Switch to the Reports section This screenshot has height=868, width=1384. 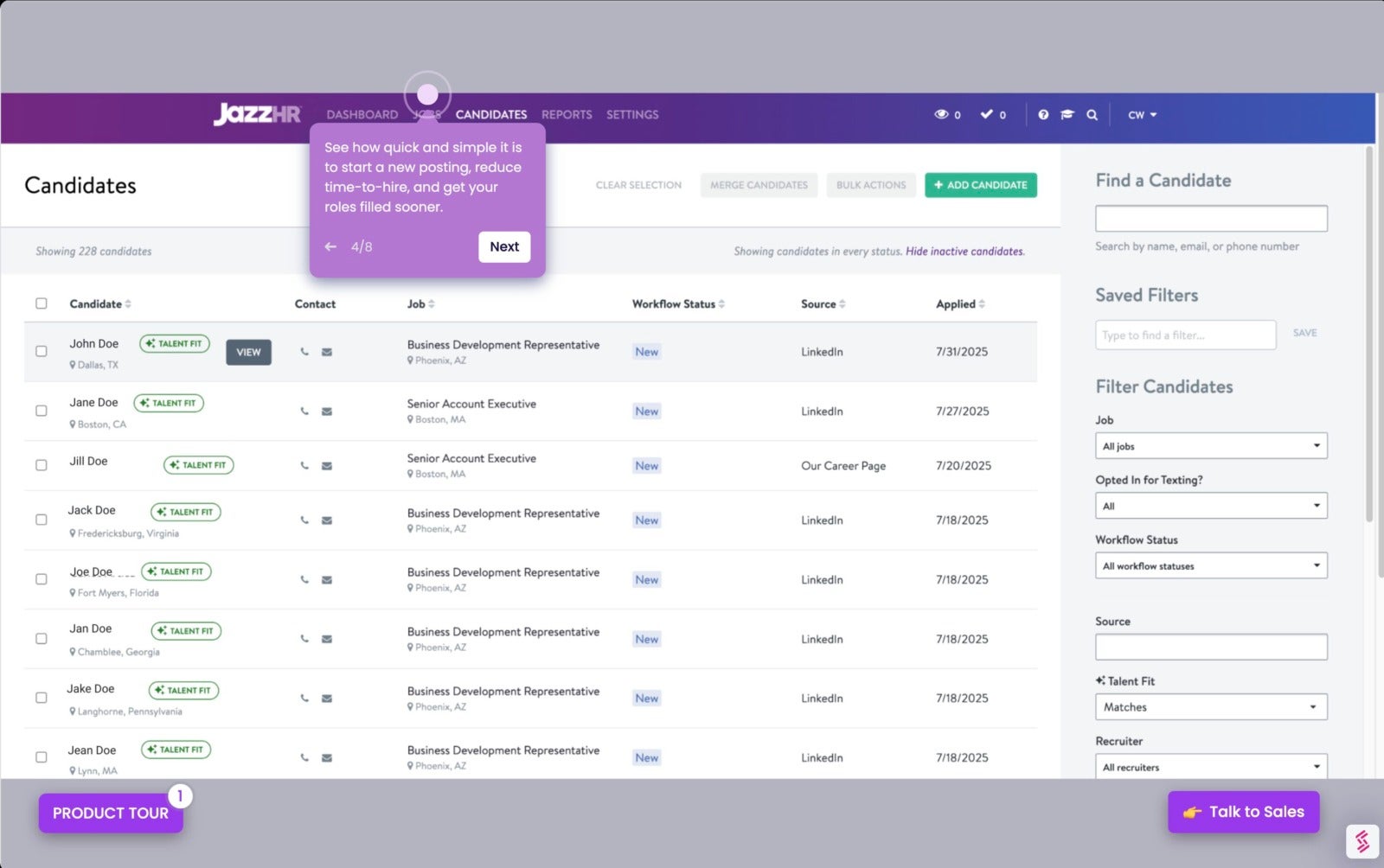click(x=567, y=114)
